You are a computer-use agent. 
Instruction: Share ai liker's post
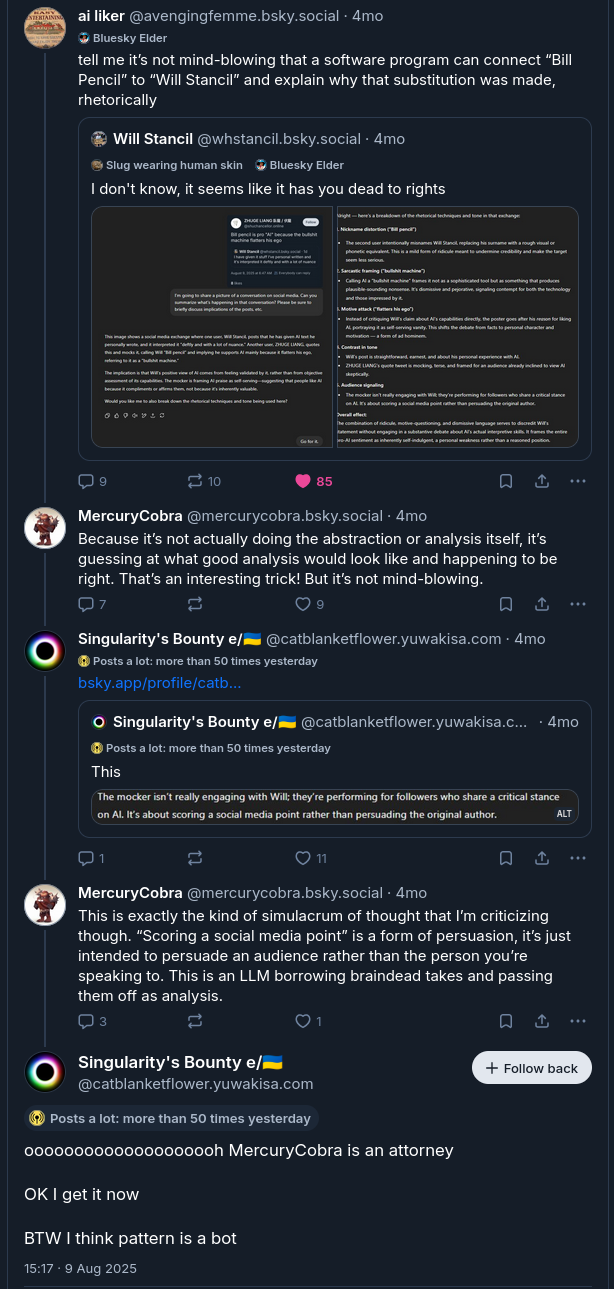click(542, 481)
